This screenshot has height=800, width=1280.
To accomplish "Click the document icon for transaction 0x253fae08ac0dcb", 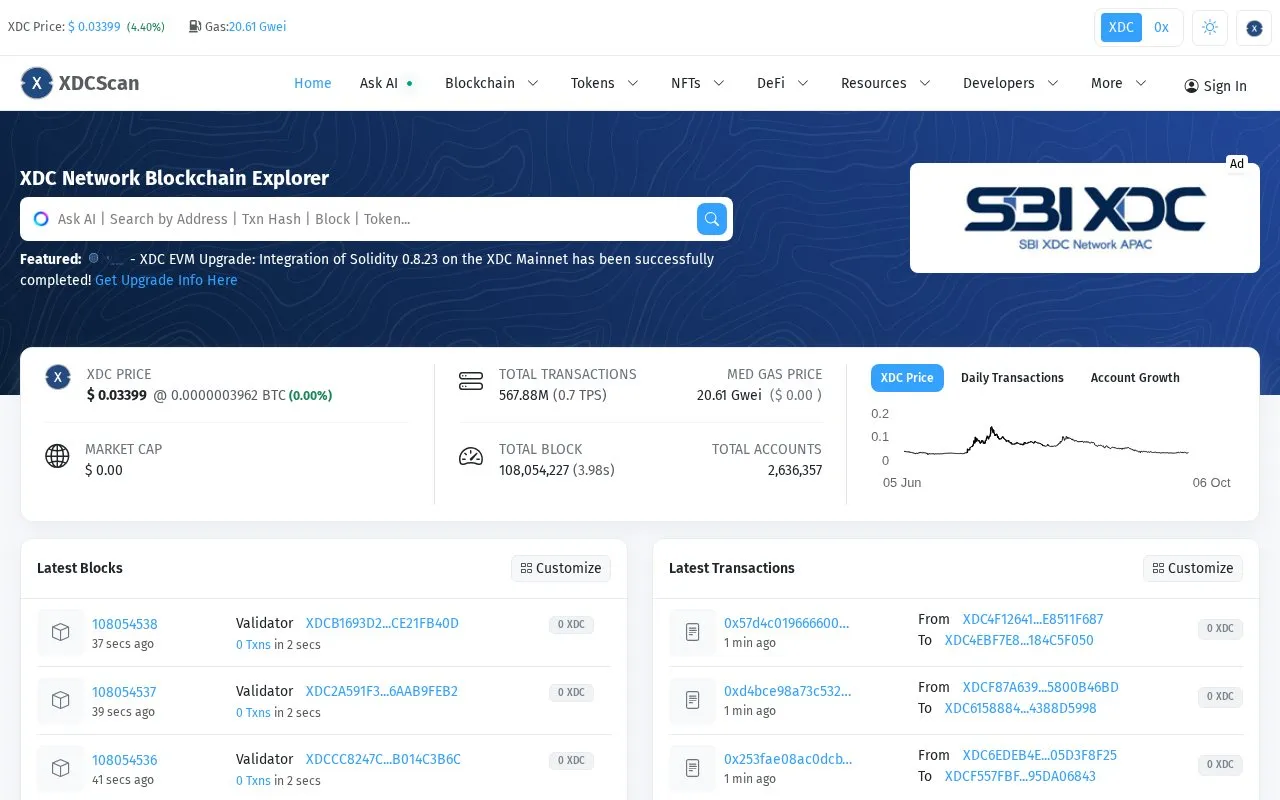I will click(x=693, y=768).
